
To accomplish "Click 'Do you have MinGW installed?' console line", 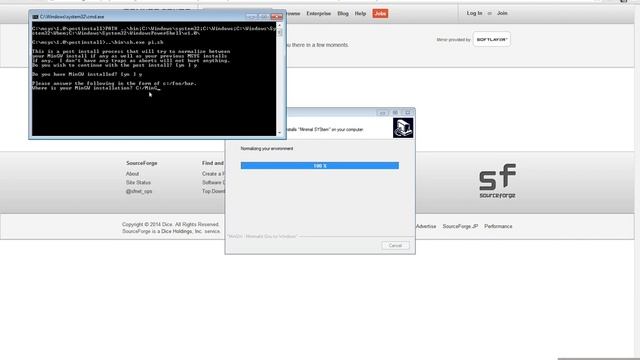I will tap(87, 74).
